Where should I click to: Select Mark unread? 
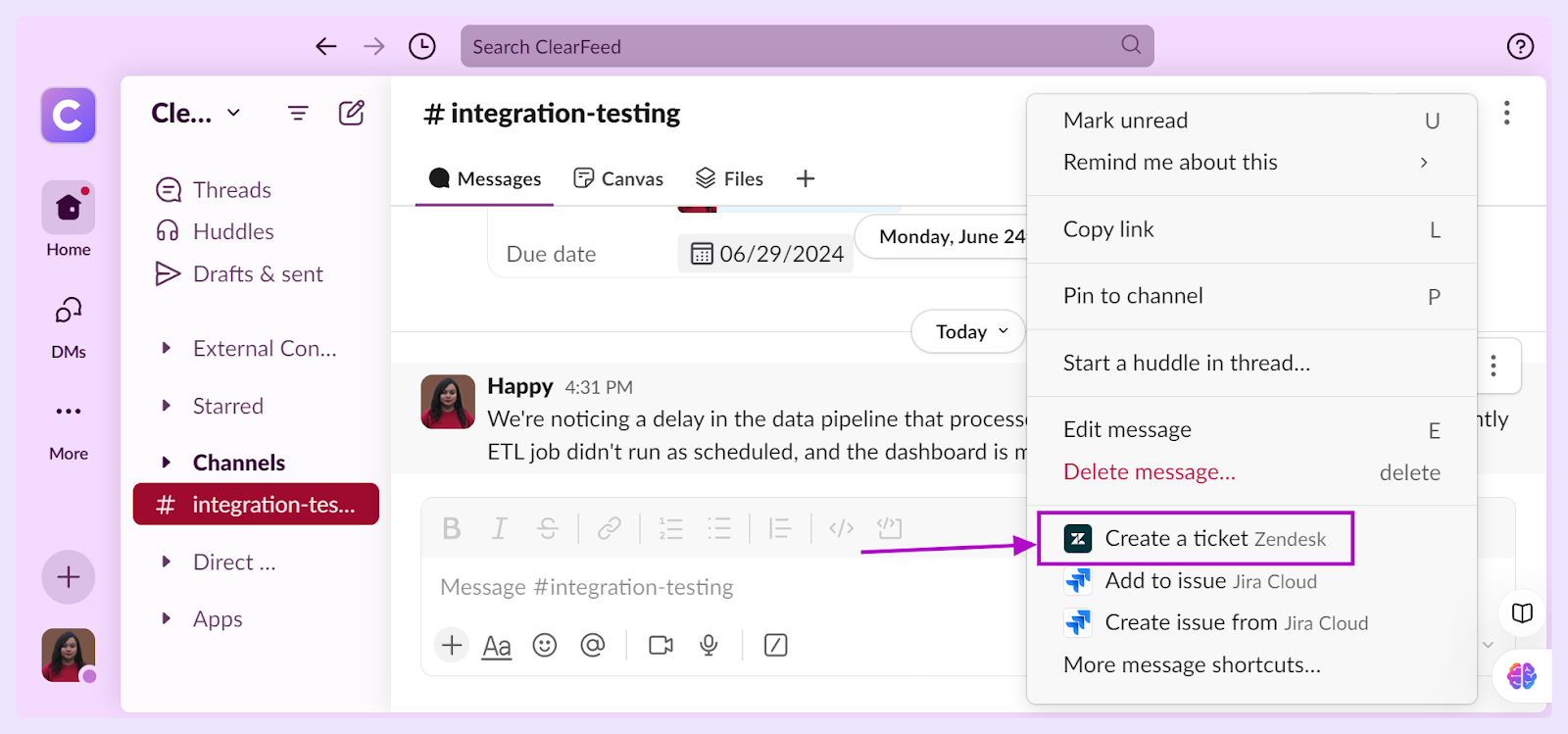pyautogui.click(x=1251, y=121)
